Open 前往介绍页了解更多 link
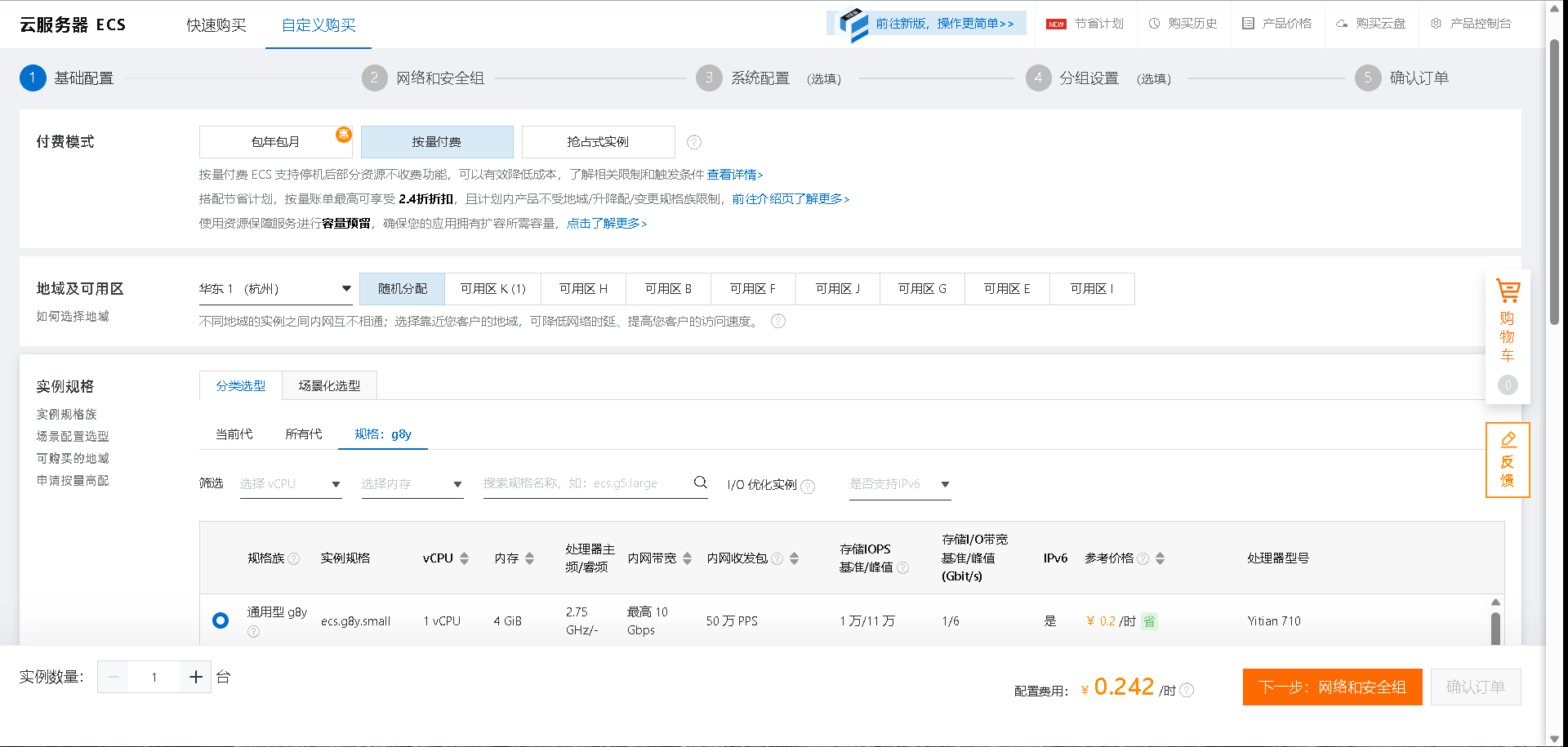 [x=791, y=199]
